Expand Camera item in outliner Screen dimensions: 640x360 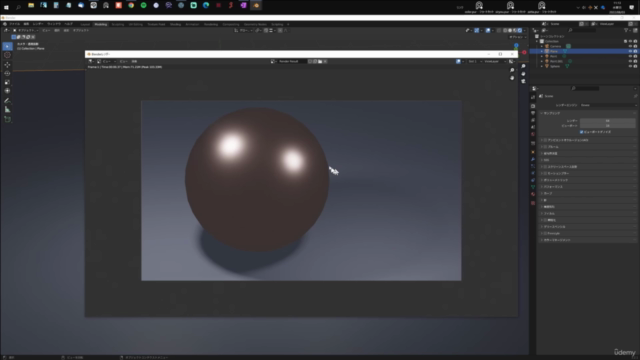(x=542, y=46)
